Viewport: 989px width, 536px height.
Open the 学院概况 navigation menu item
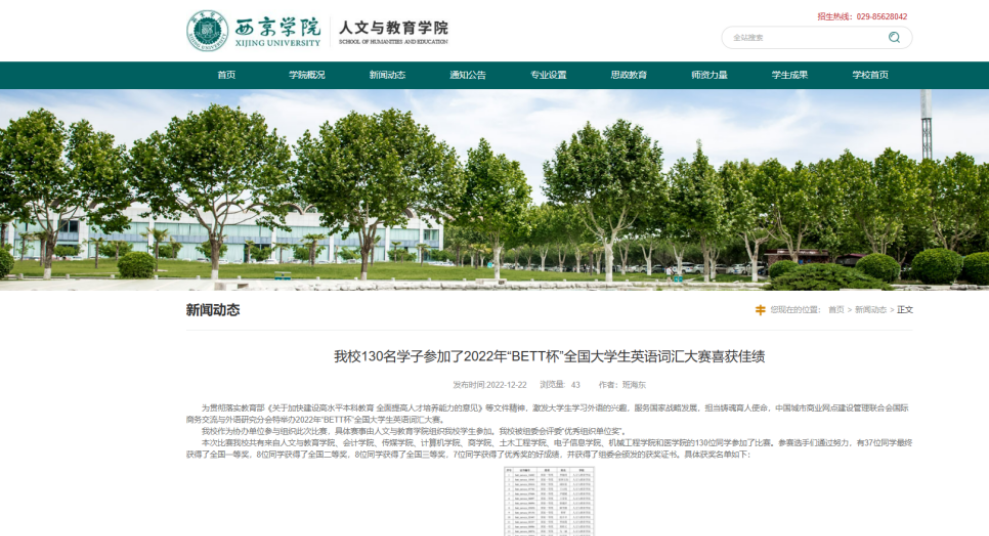[x=307, y=75]
